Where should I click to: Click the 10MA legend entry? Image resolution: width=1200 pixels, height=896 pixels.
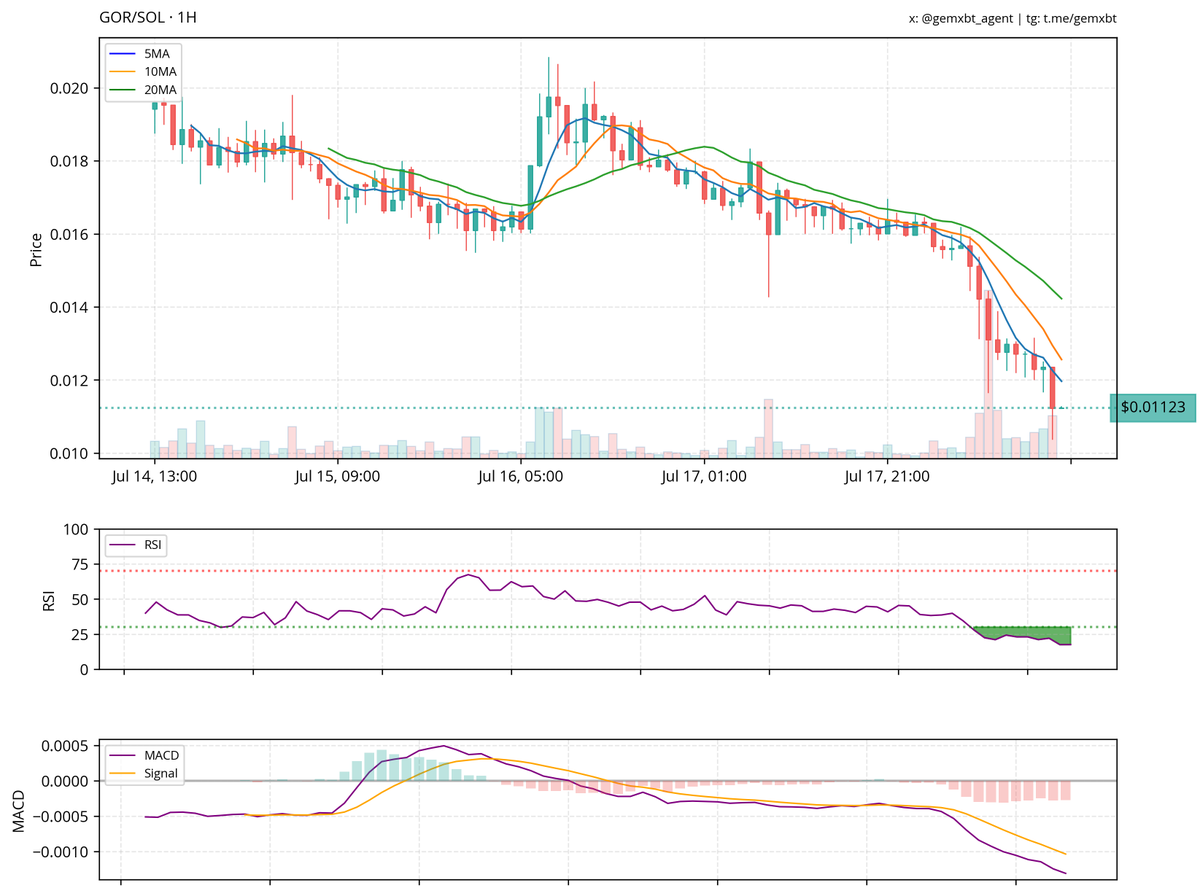145,72
